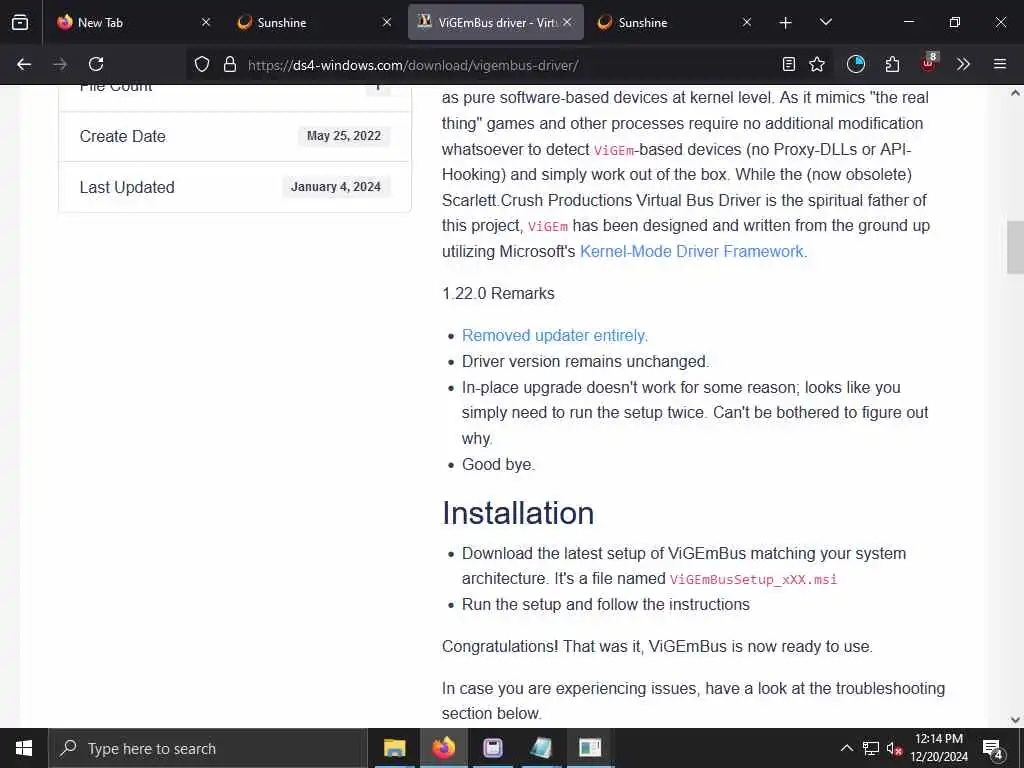Open Firefox from the taskbar

pos(443,748)
